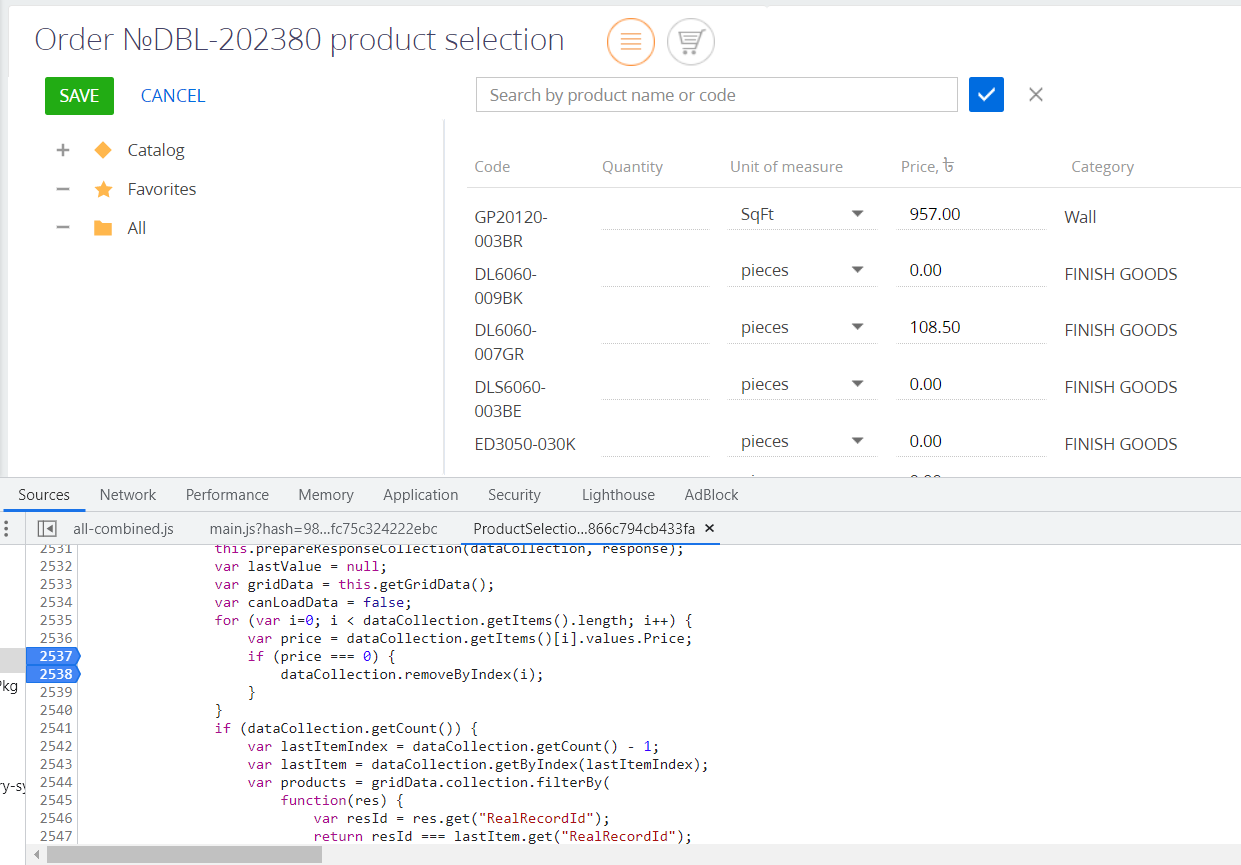Screen dimensions: 1241x865
Task: Open the AdBlock DevTools tab
Action: pos(712,495)
